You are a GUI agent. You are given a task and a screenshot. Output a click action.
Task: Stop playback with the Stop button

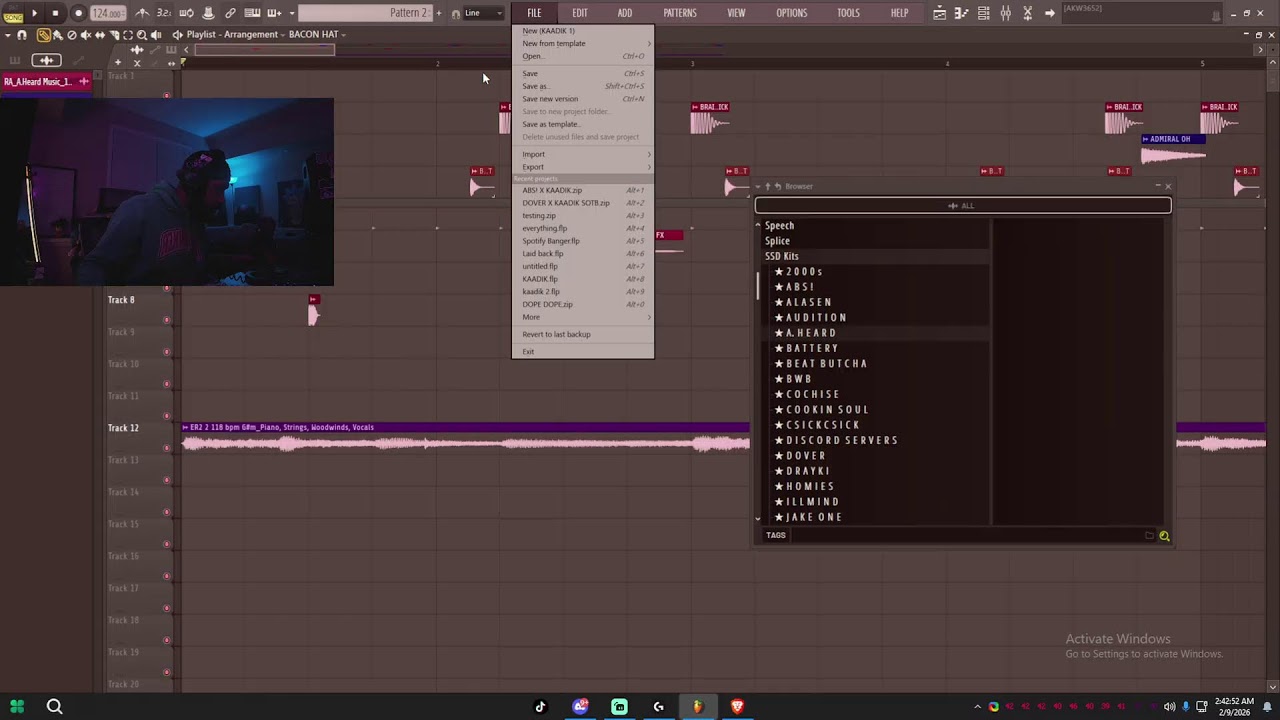pyautogui.click(x=55, y=13)
